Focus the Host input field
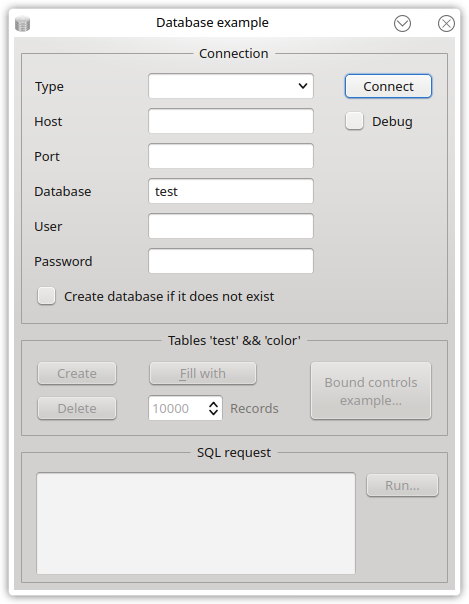Image resolution: width=469 pixels, height=604 pixels. point(231,121)
